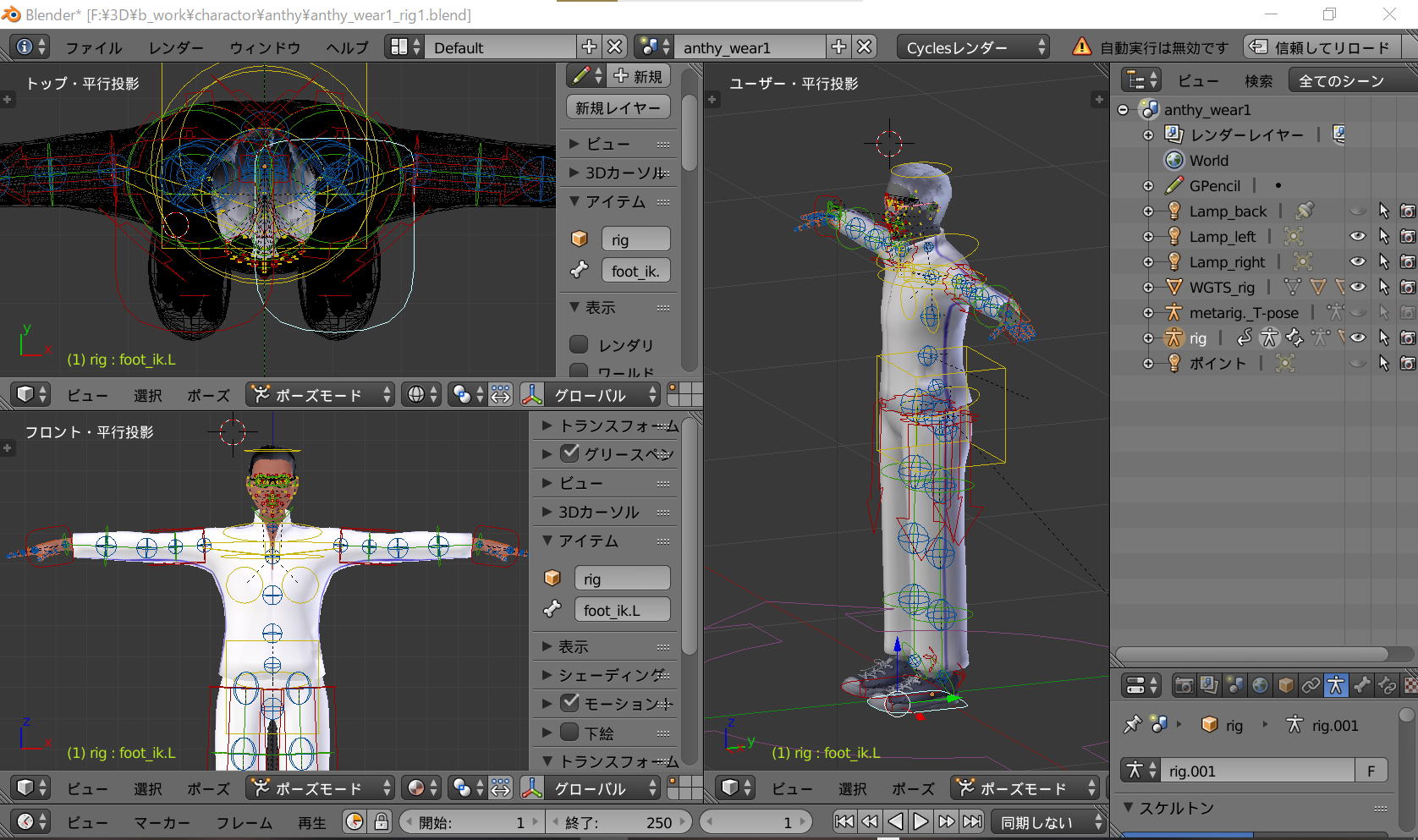Open the Render properties camera tab
Screen dimensions: 1418x840
(x=1184, y=685)
